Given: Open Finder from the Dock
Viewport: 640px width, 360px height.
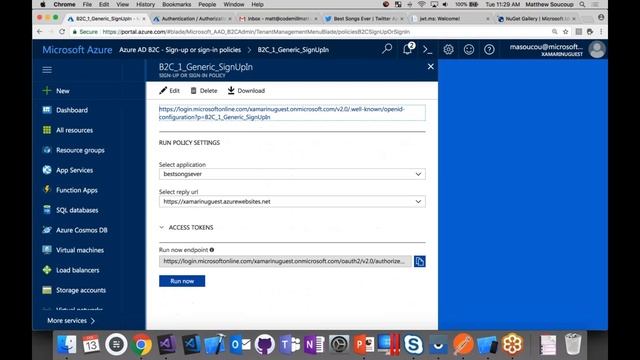Looking at the screenshot, I should pyautogui.click(x=67, y=344).
